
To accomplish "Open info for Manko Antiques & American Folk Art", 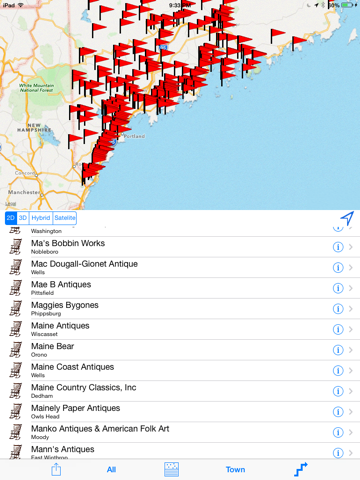I will click(x=338, y=433).
